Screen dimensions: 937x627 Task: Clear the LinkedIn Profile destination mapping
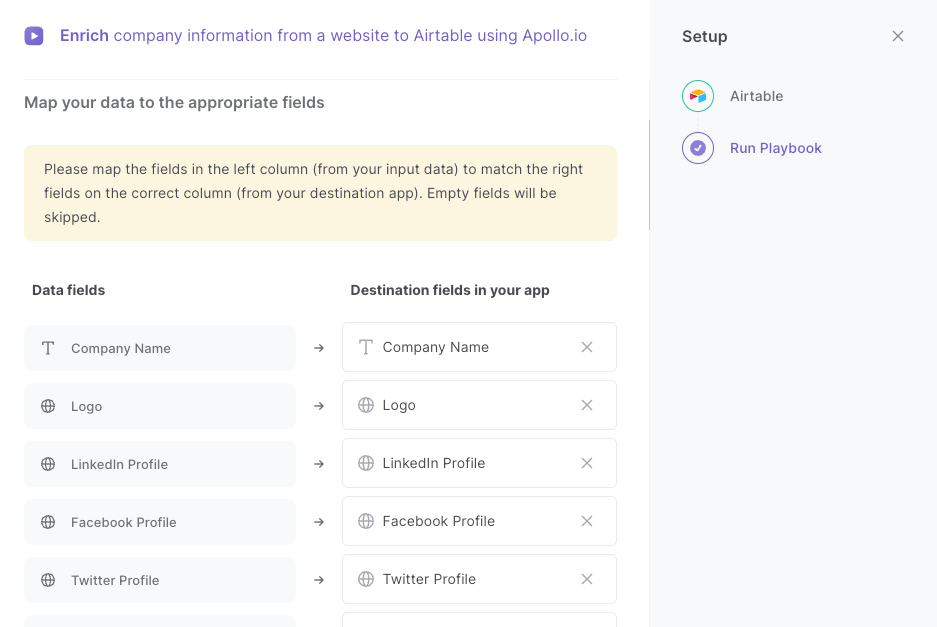click(587, 463)
